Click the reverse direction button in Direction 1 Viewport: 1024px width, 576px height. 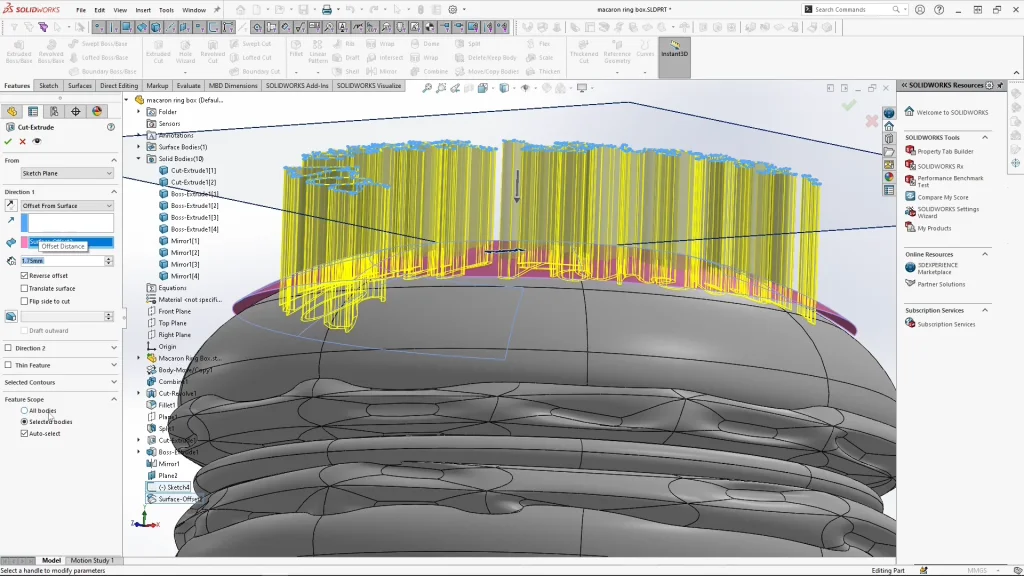11,205
